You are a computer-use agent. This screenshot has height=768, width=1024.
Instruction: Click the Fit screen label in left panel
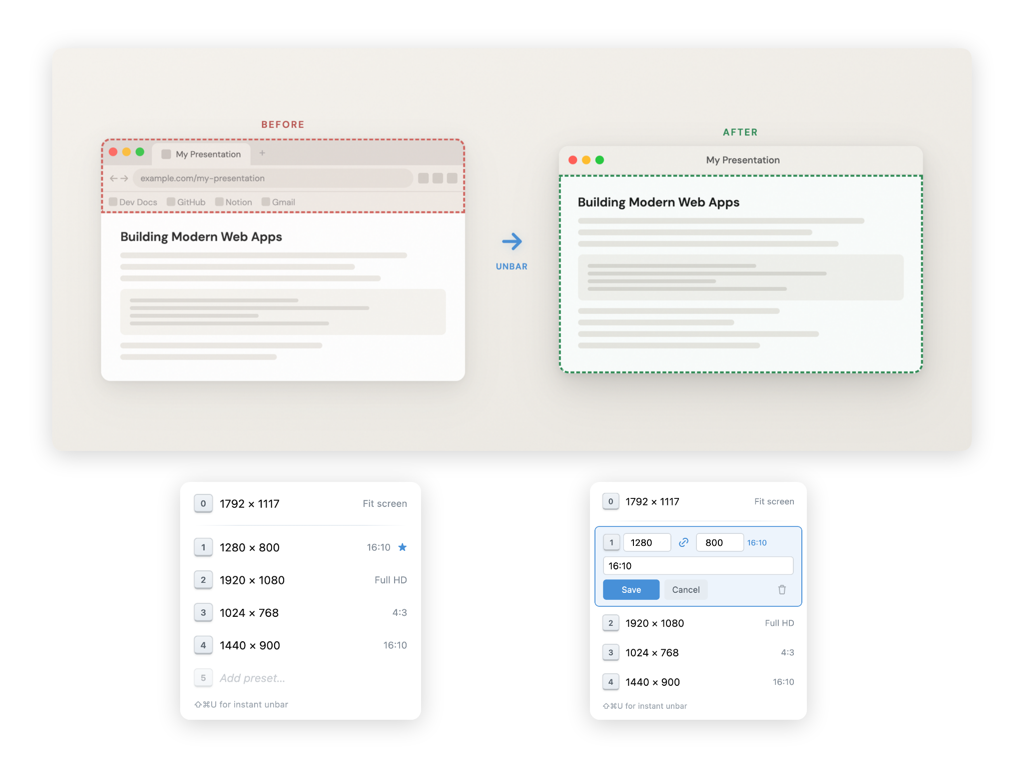(x=385, y=504)
